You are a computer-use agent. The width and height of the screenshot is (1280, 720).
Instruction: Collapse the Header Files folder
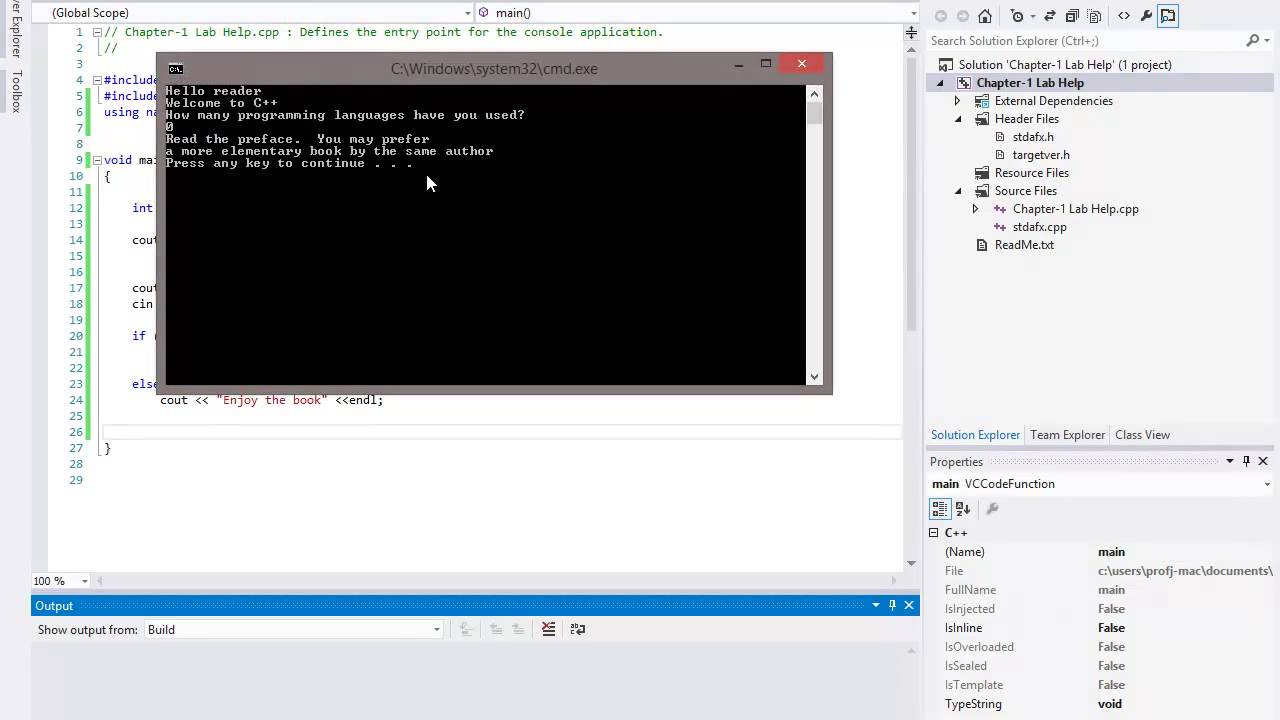[x=958, y=119]
